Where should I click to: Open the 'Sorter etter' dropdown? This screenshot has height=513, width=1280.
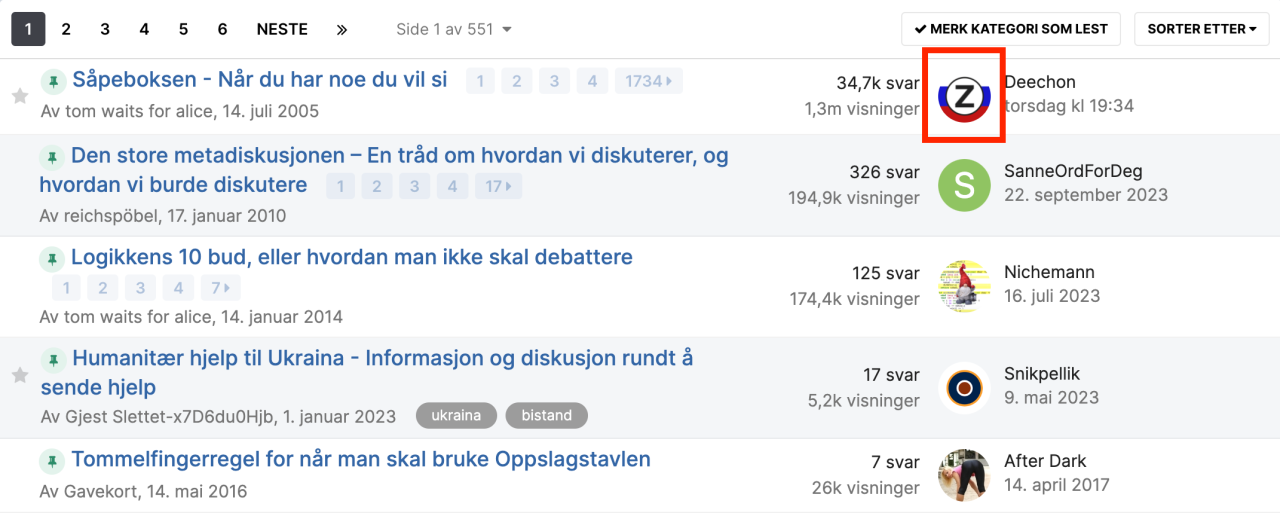pyautogui.click(x=1201, y=29)
